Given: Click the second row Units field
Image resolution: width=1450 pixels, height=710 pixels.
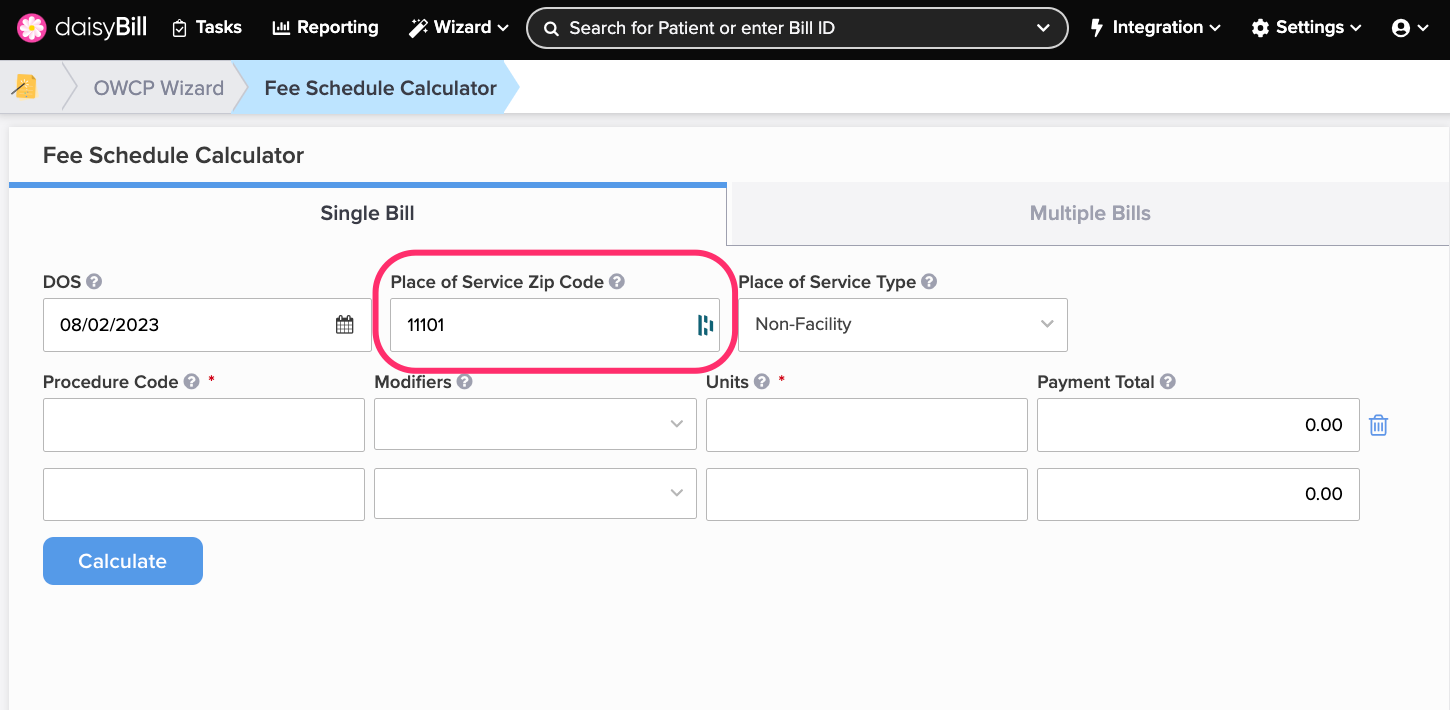Looking at the screenshot, I should tap(867, 494).
